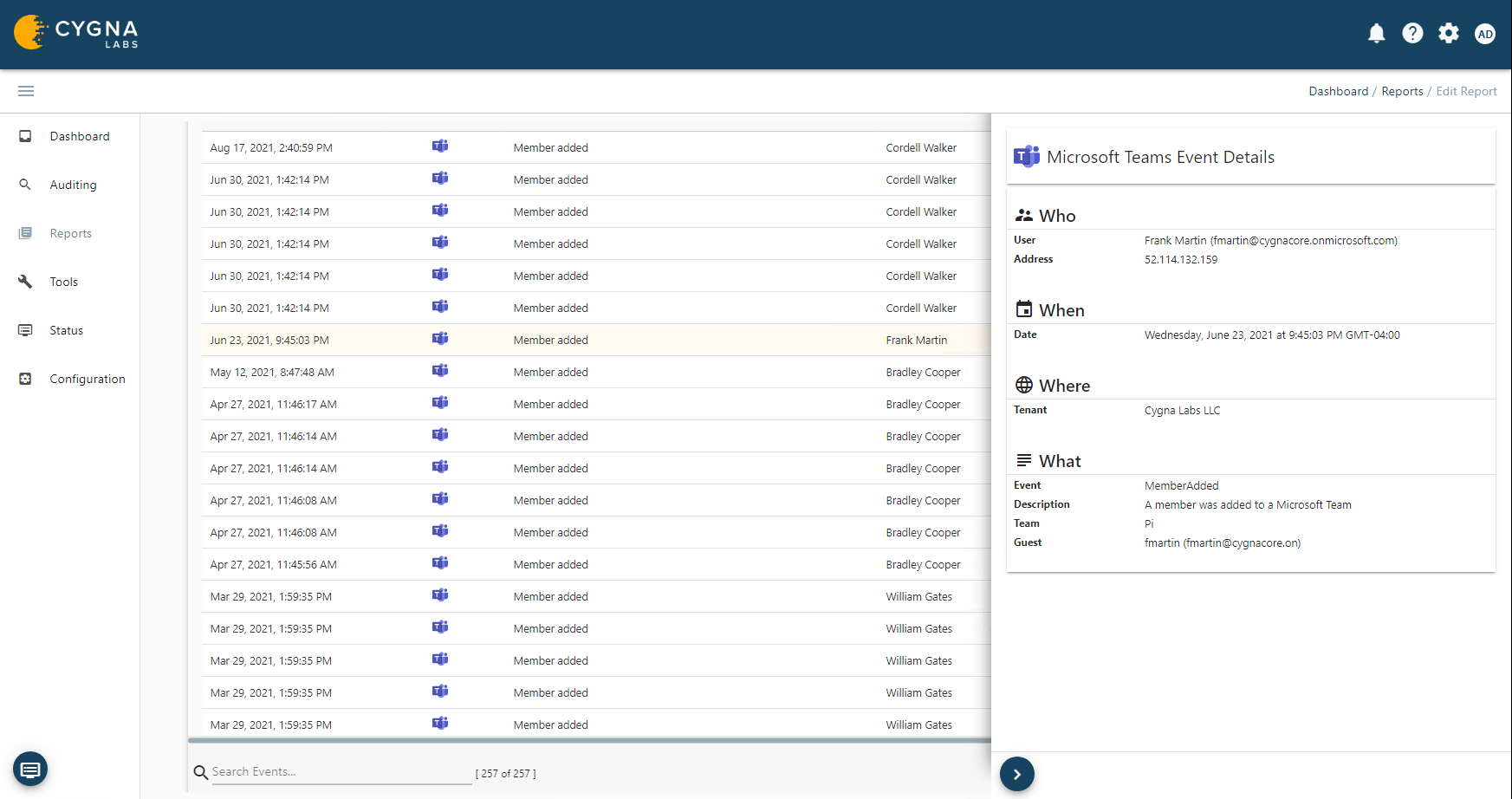Image resolution: width=1512 pixels, height=799 pixels.
Task: Click the Status sidebar icon
Action: 25,330
